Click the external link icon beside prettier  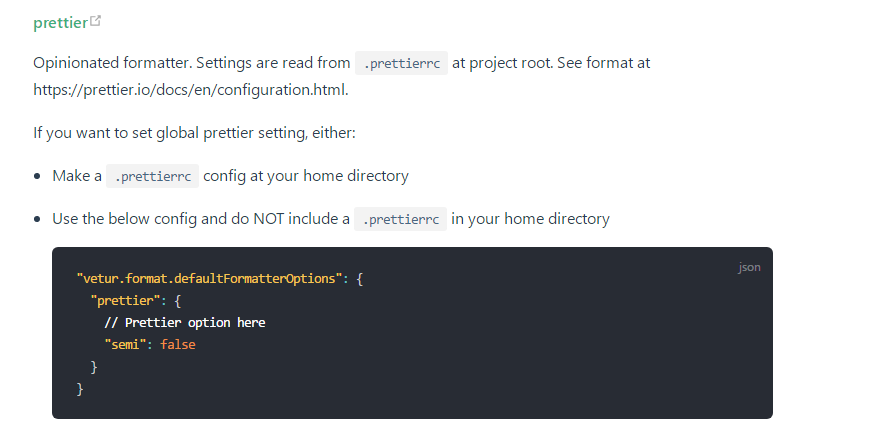point(96,21)
